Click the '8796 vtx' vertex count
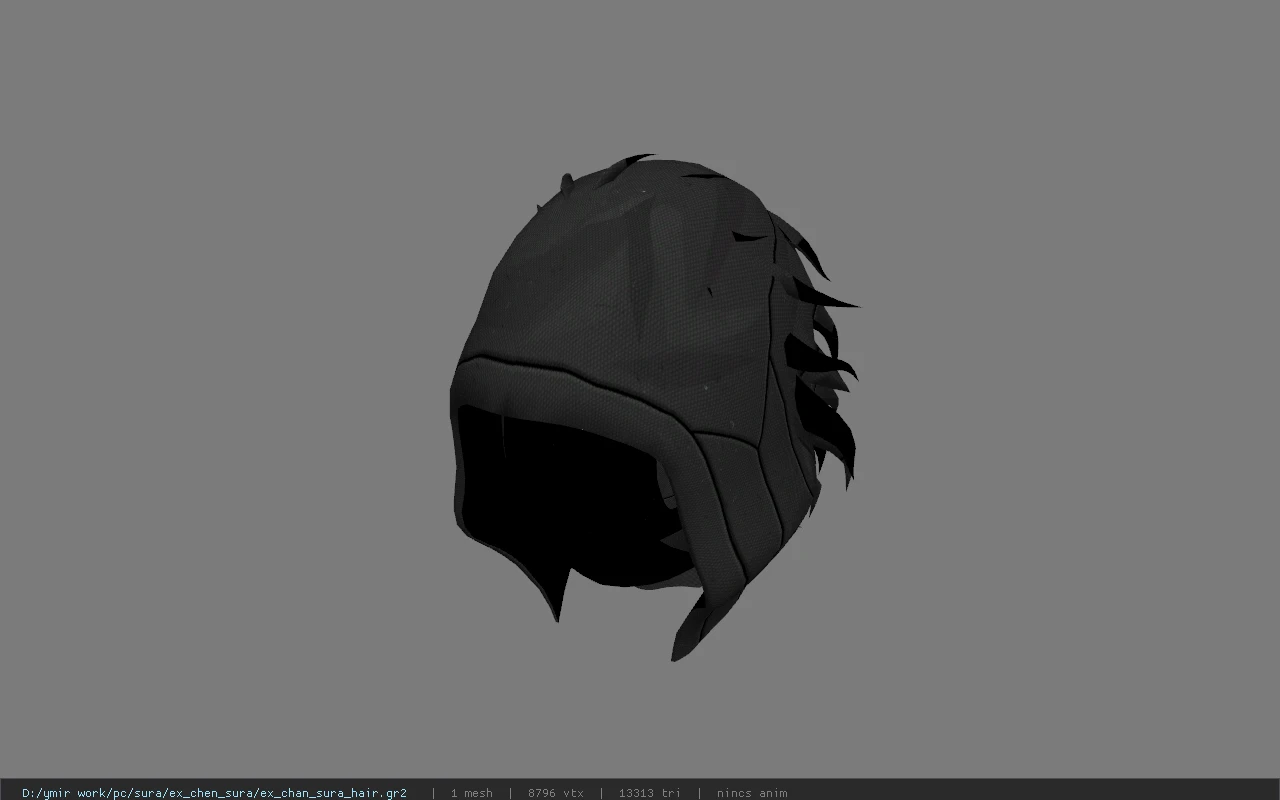 click(555, 793)
